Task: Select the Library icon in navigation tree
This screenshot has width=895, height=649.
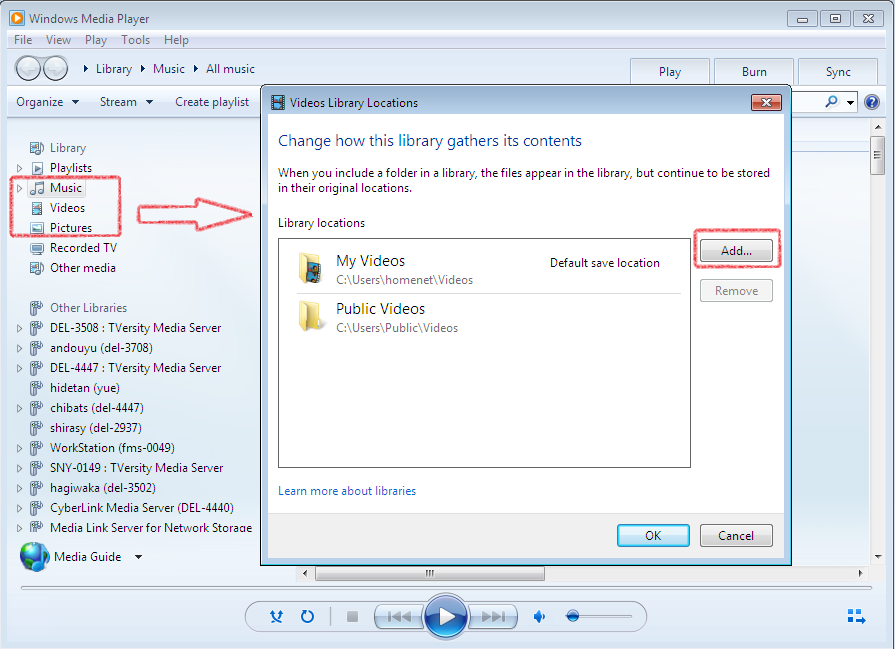Action: click(37, 148)
